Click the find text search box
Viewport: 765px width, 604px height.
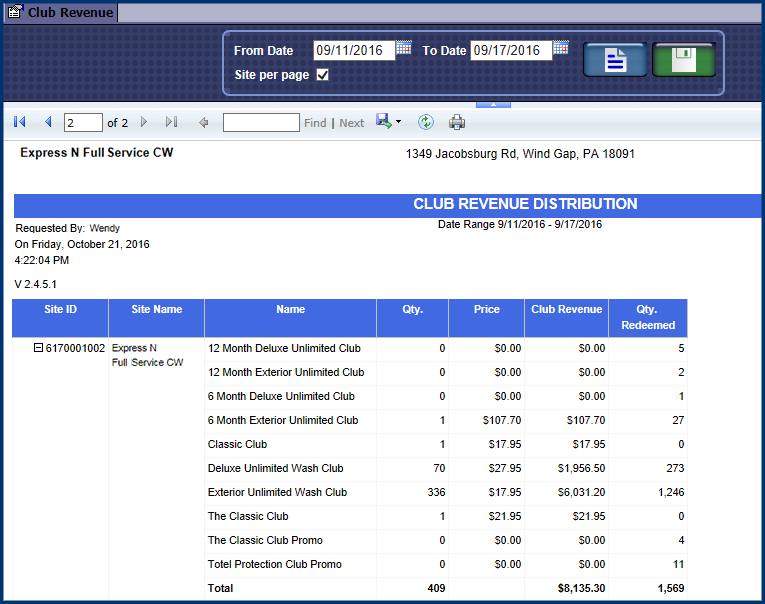click(260, 123)
